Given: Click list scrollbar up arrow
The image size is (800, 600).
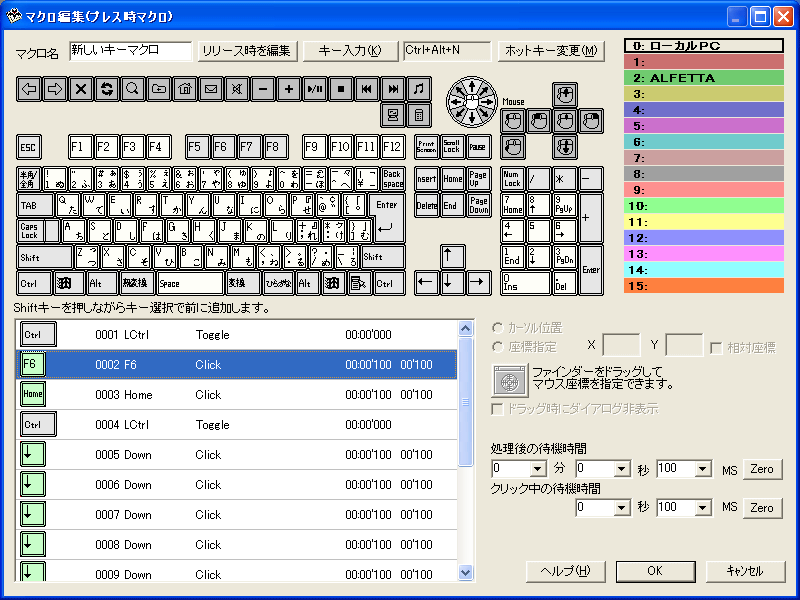Looking at the screenshot, I should [465, 328].
